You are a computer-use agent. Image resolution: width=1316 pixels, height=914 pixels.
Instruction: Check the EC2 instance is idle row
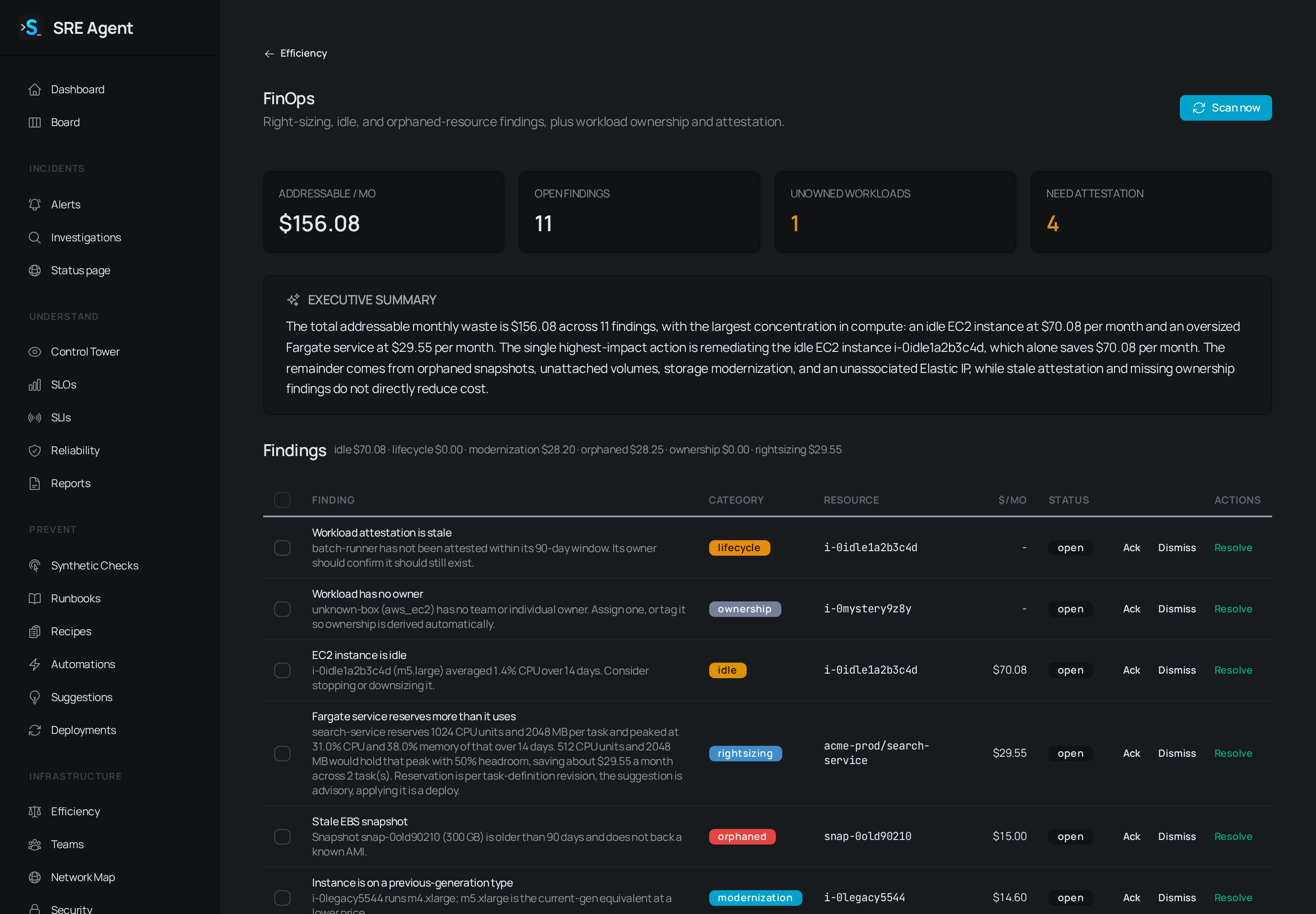pyautogui.click(x=282, y=670)
